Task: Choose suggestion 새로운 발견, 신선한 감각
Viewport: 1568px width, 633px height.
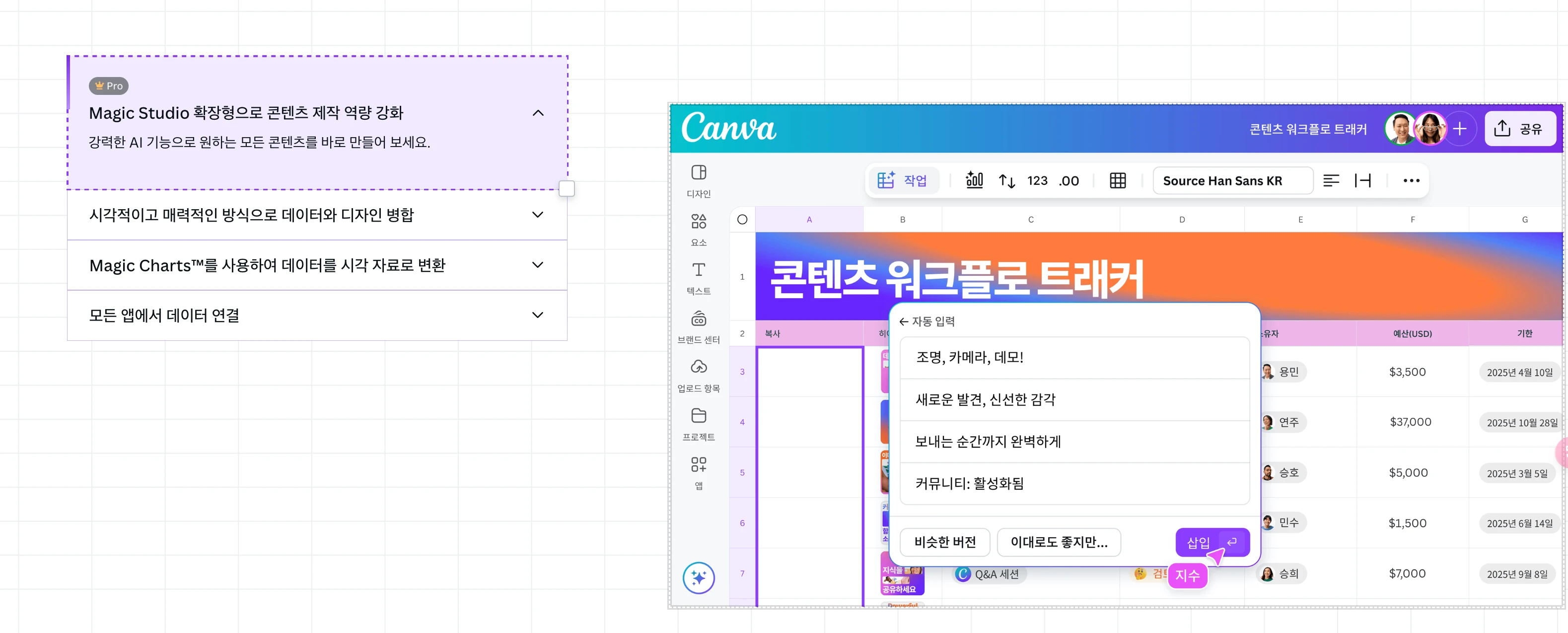Action: tap(1074, 399)
